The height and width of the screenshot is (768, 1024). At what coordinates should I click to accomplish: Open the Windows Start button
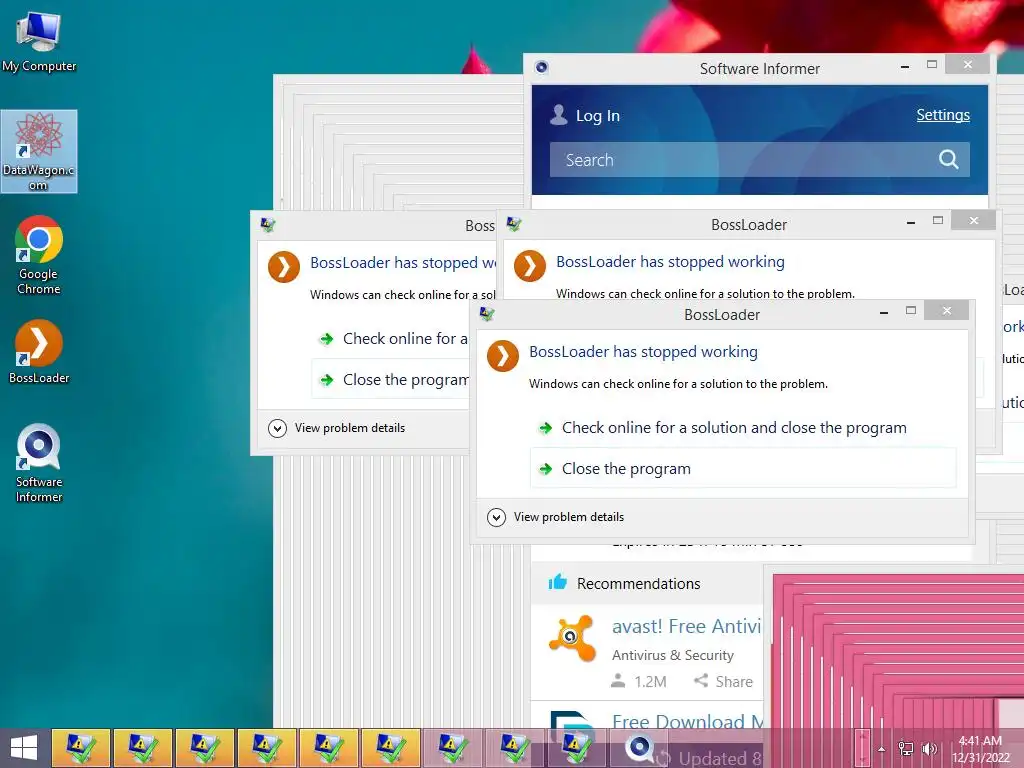pos(24,748)
